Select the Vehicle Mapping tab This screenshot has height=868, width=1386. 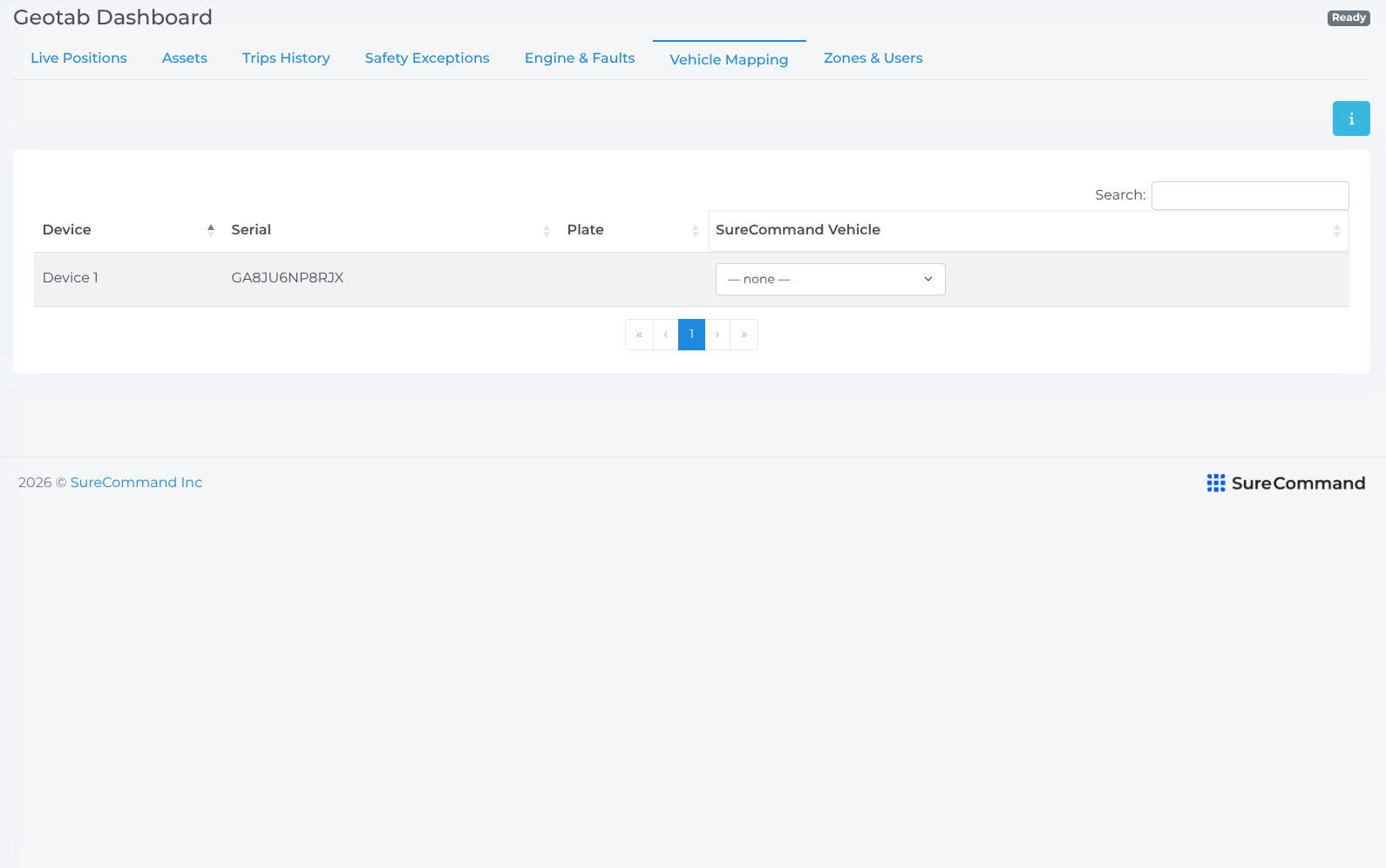(x=729, y=59)
